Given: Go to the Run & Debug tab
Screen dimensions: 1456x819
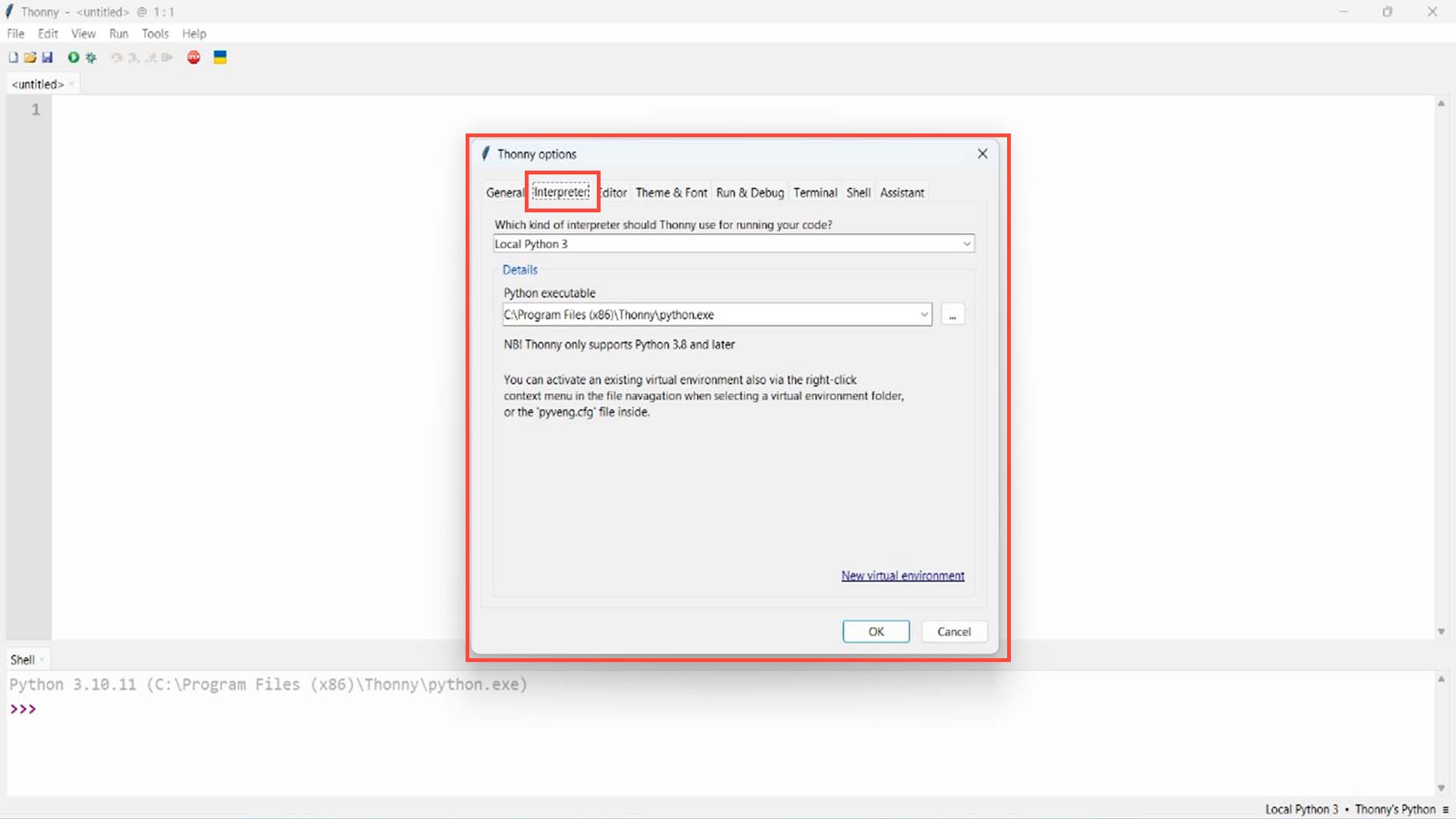Looking at the screenshot, I should pyautogui.click(x=750, y=193).
